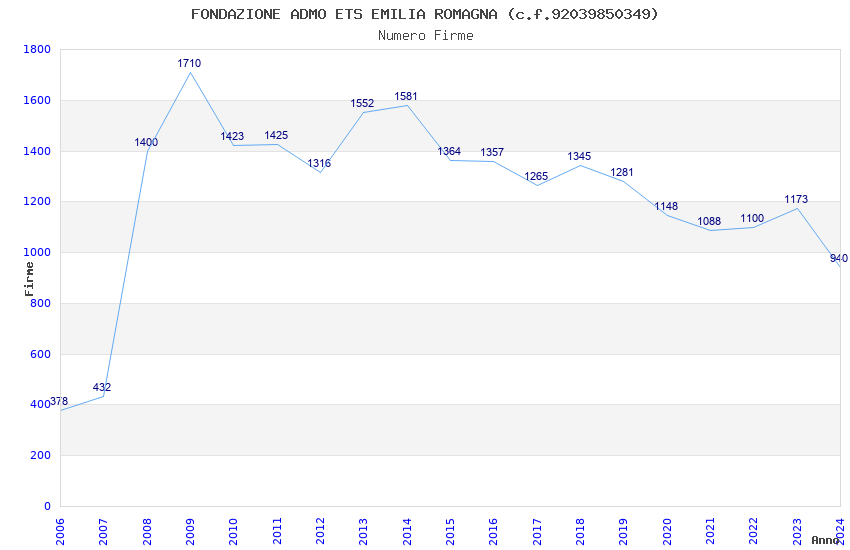Click the 2009 x-axis year label
The width and height of the screenshot is (850, 550).
(190, 532)
